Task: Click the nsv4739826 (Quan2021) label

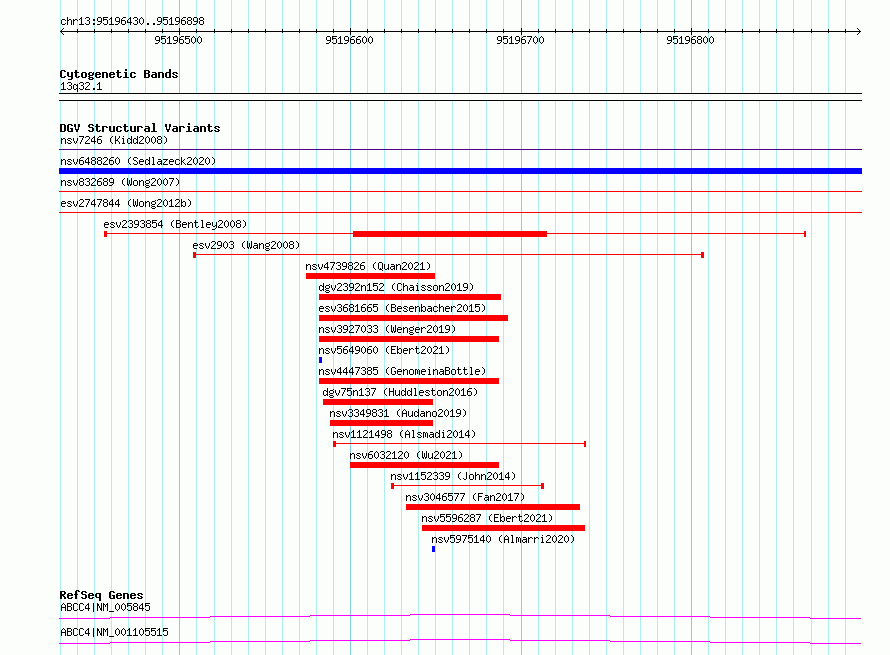Action: pos(368,266)
